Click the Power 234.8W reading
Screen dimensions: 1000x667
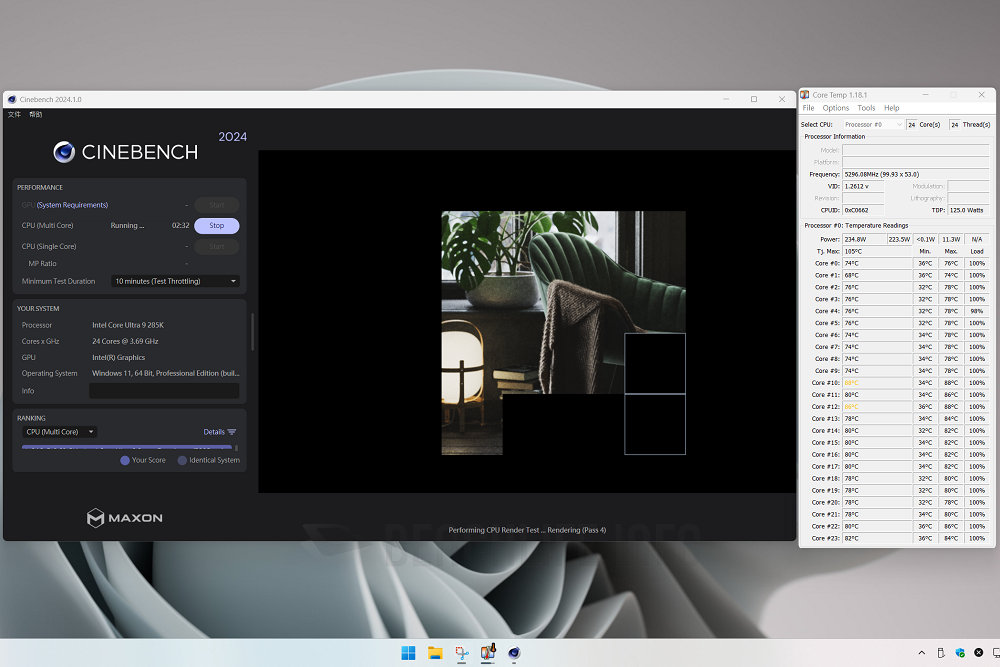(864, 239)
